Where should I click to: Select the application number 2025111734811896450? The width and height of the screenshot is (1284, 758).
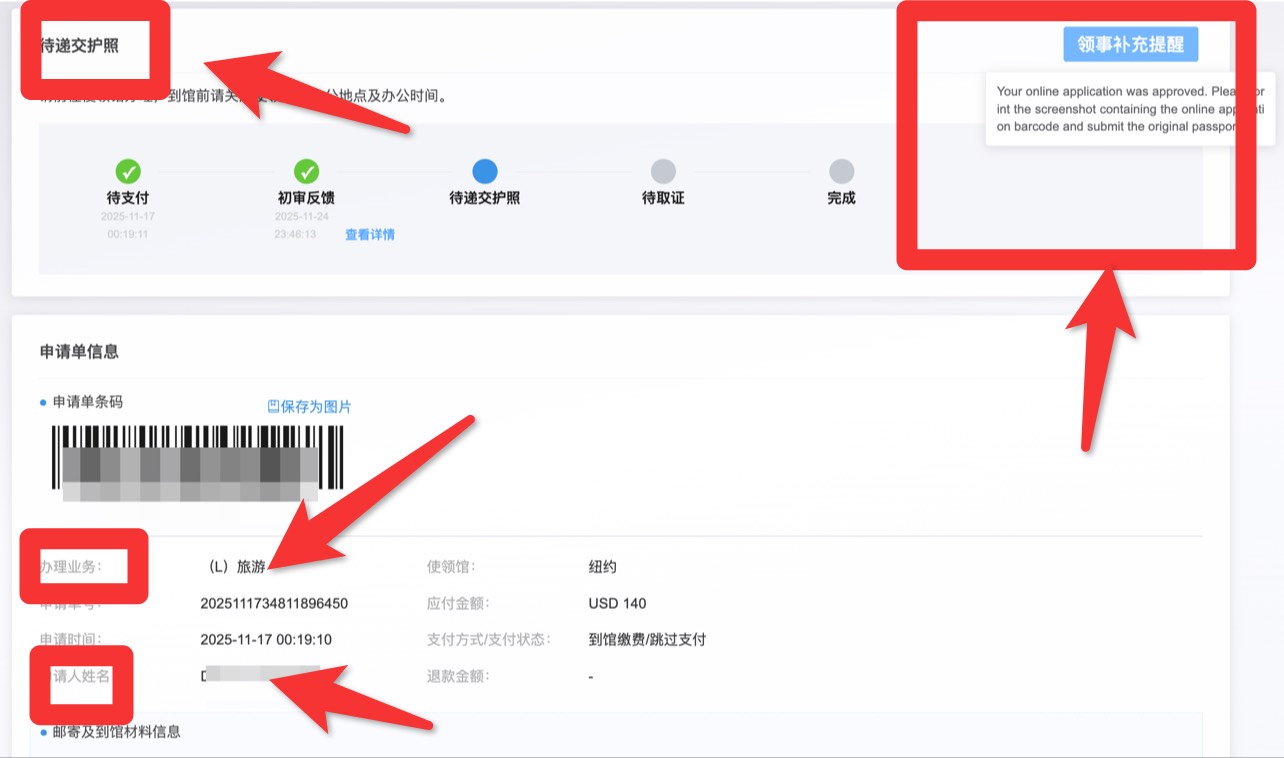[x=274, y=603]
